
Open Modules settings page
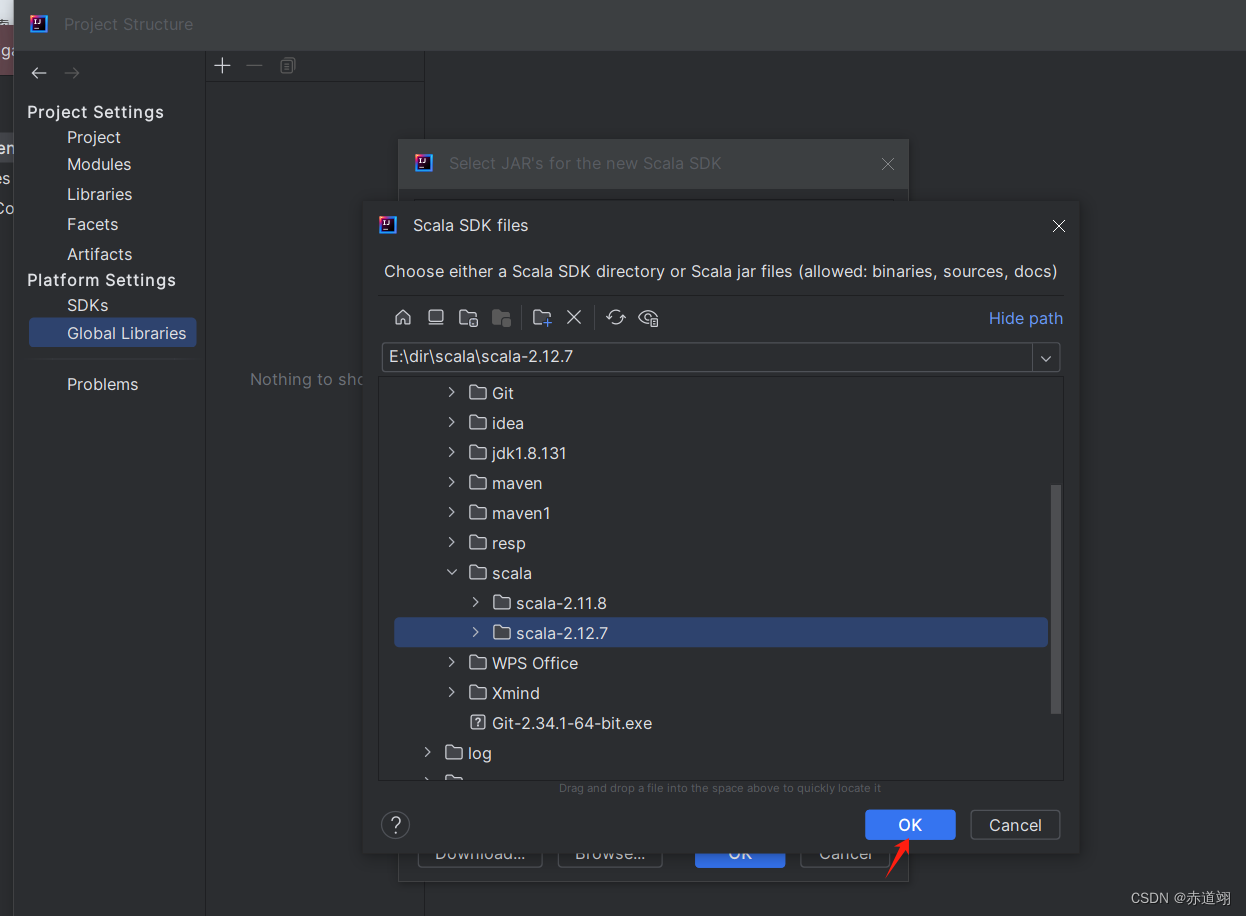coord(99,164)
